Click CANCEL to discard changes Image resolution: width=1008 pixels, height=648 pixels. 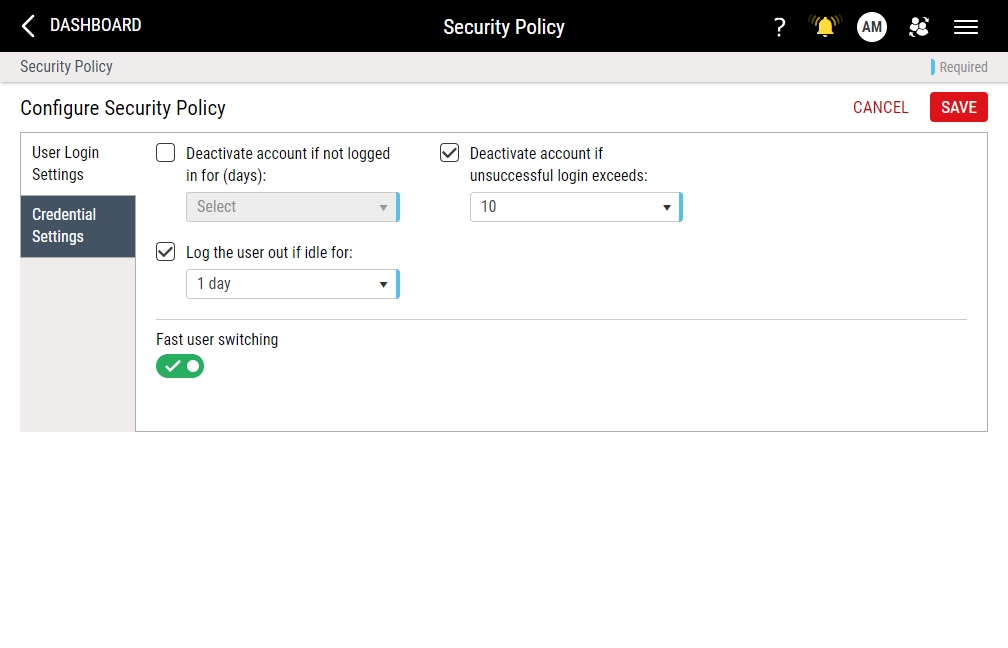[880, 107]
